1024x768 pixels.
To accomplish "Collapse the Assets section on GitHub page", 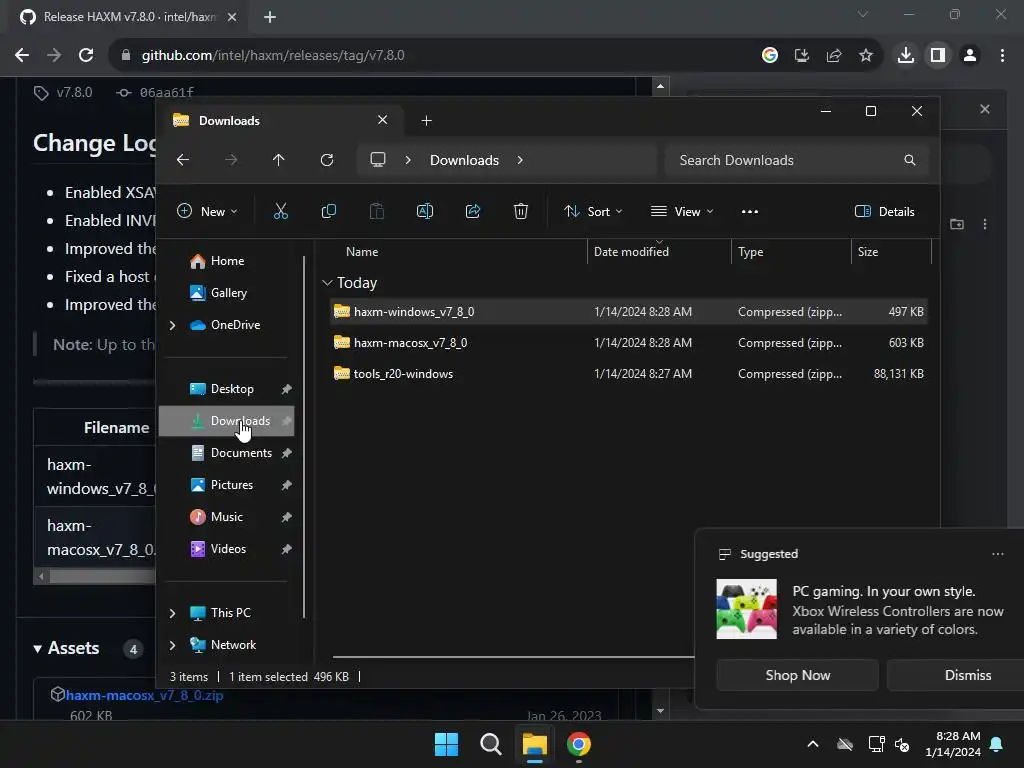I will tap(38, 648).
